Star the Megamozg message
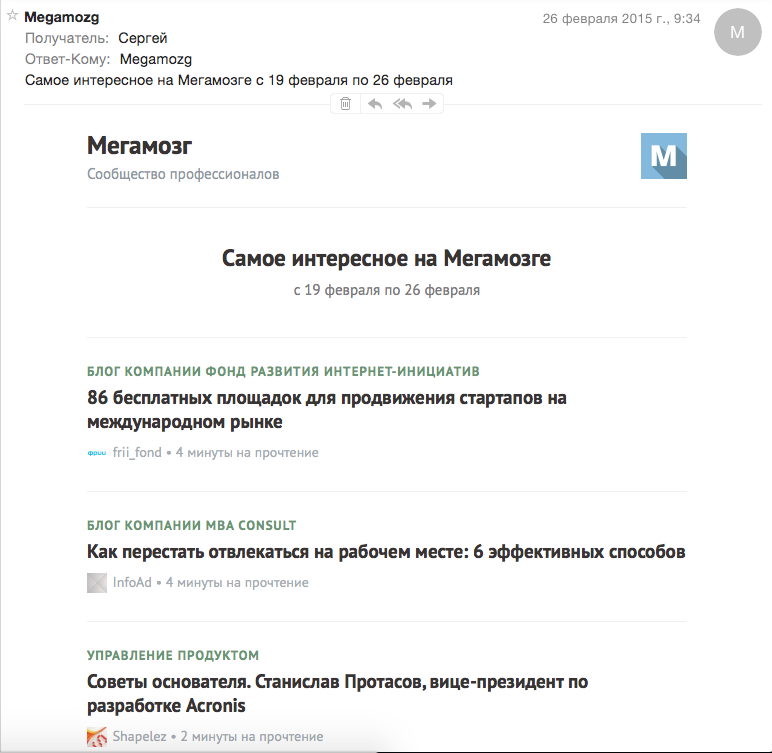772x753 pixels. [x=12, y=15]
